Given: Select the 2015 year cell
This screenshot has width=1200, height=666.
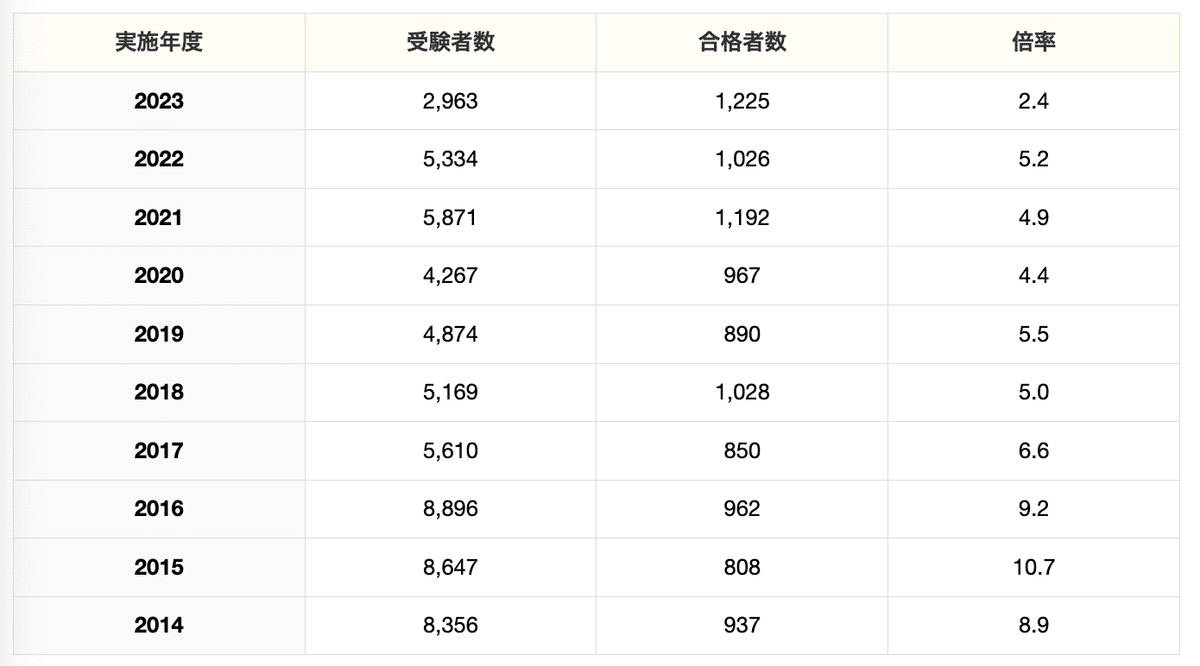Looking at the screenshot, I should click(159, 567).
